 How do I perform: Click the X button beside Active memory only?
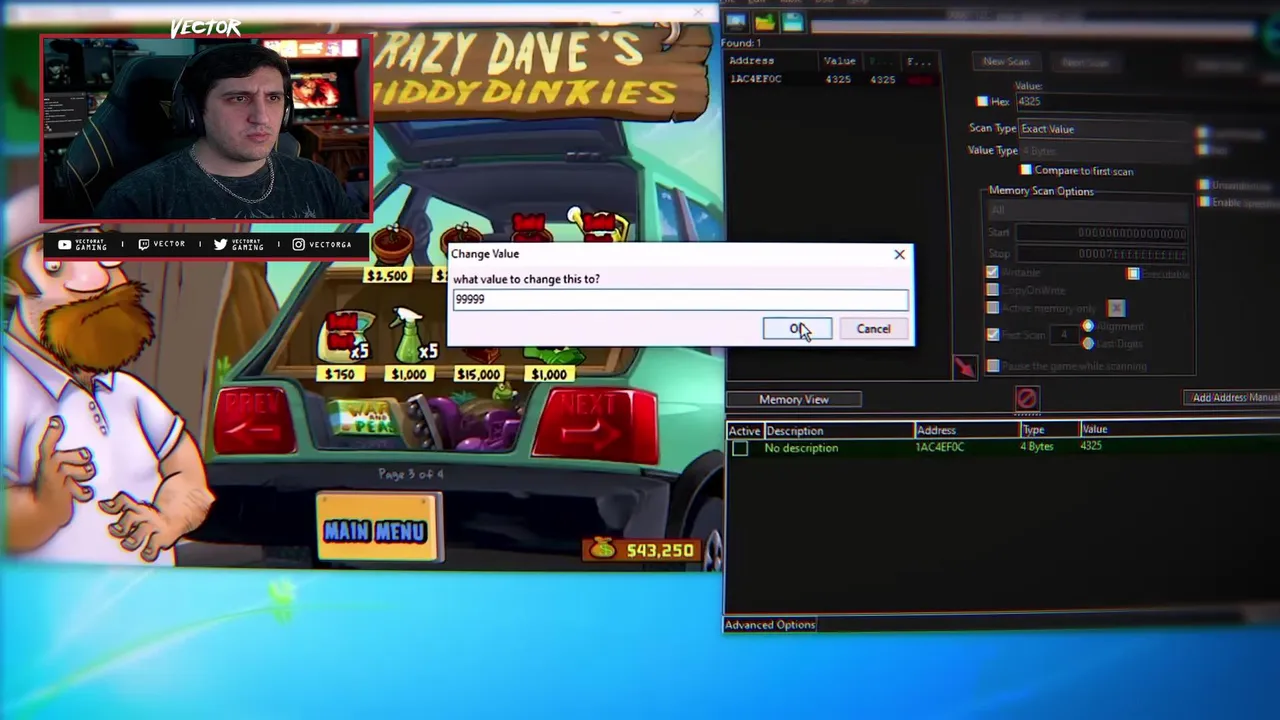1116,308
